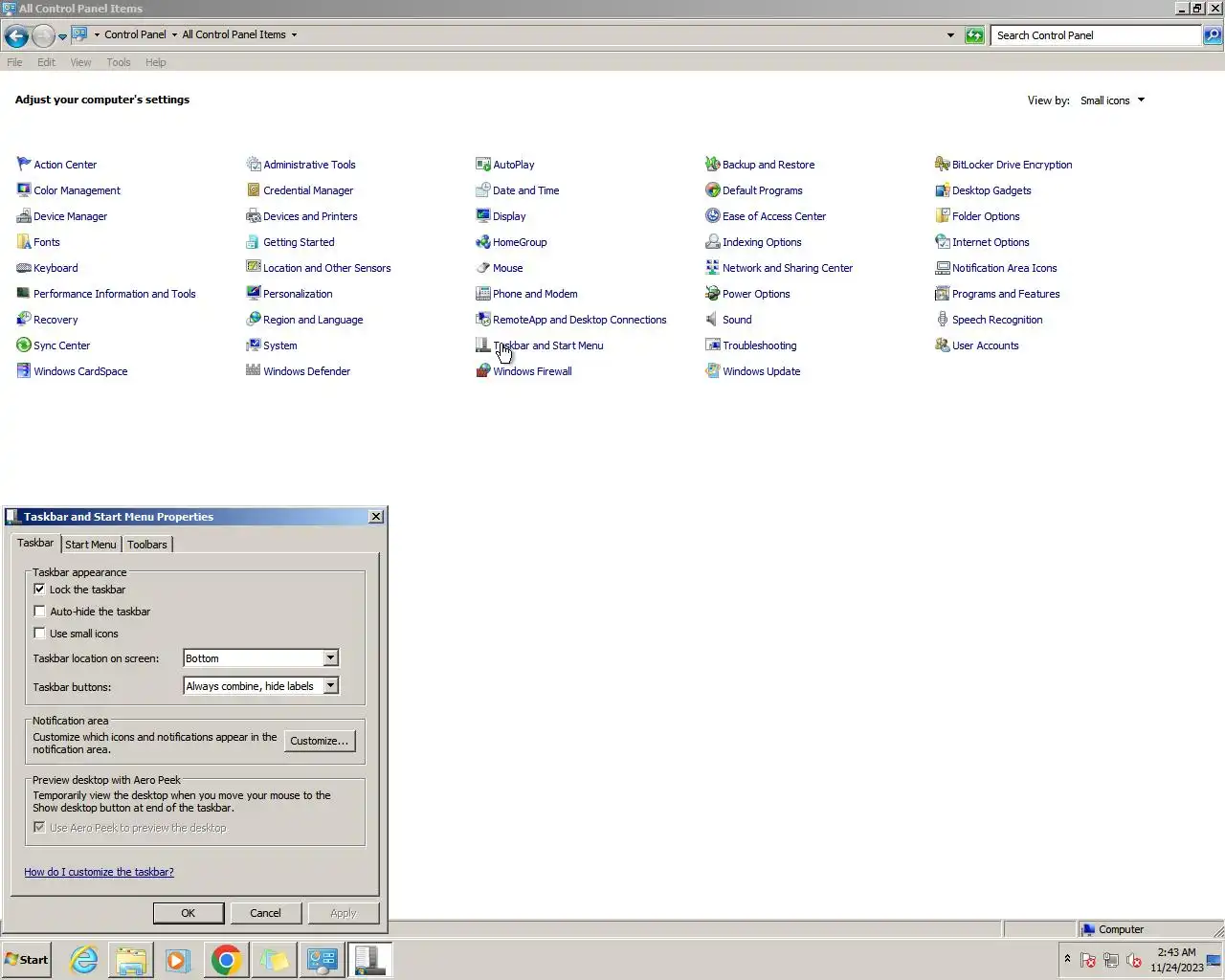The width and height of the screenshot is (1225, 980).
Task: Uncheck Lock the taskbar checkbox
Action: 39,590
